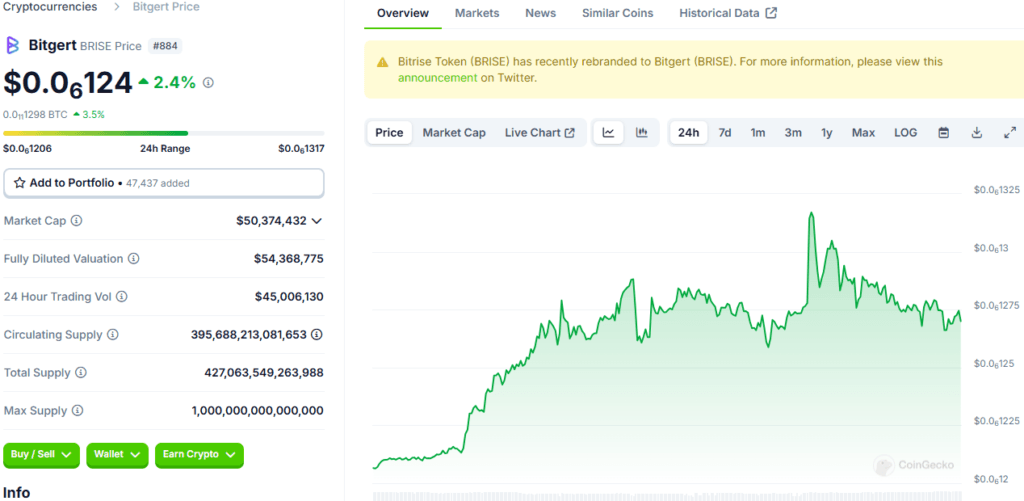Expand the Market Cap value chevron

tap(317, 221)
